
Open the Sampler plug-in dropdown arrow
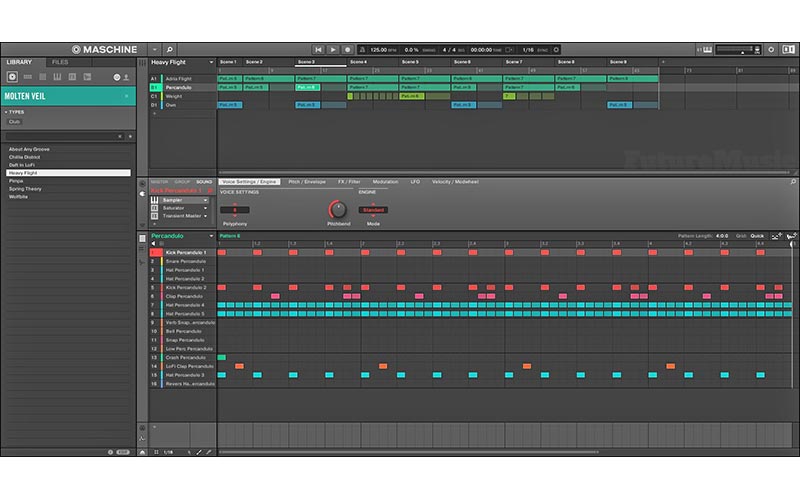206,200
